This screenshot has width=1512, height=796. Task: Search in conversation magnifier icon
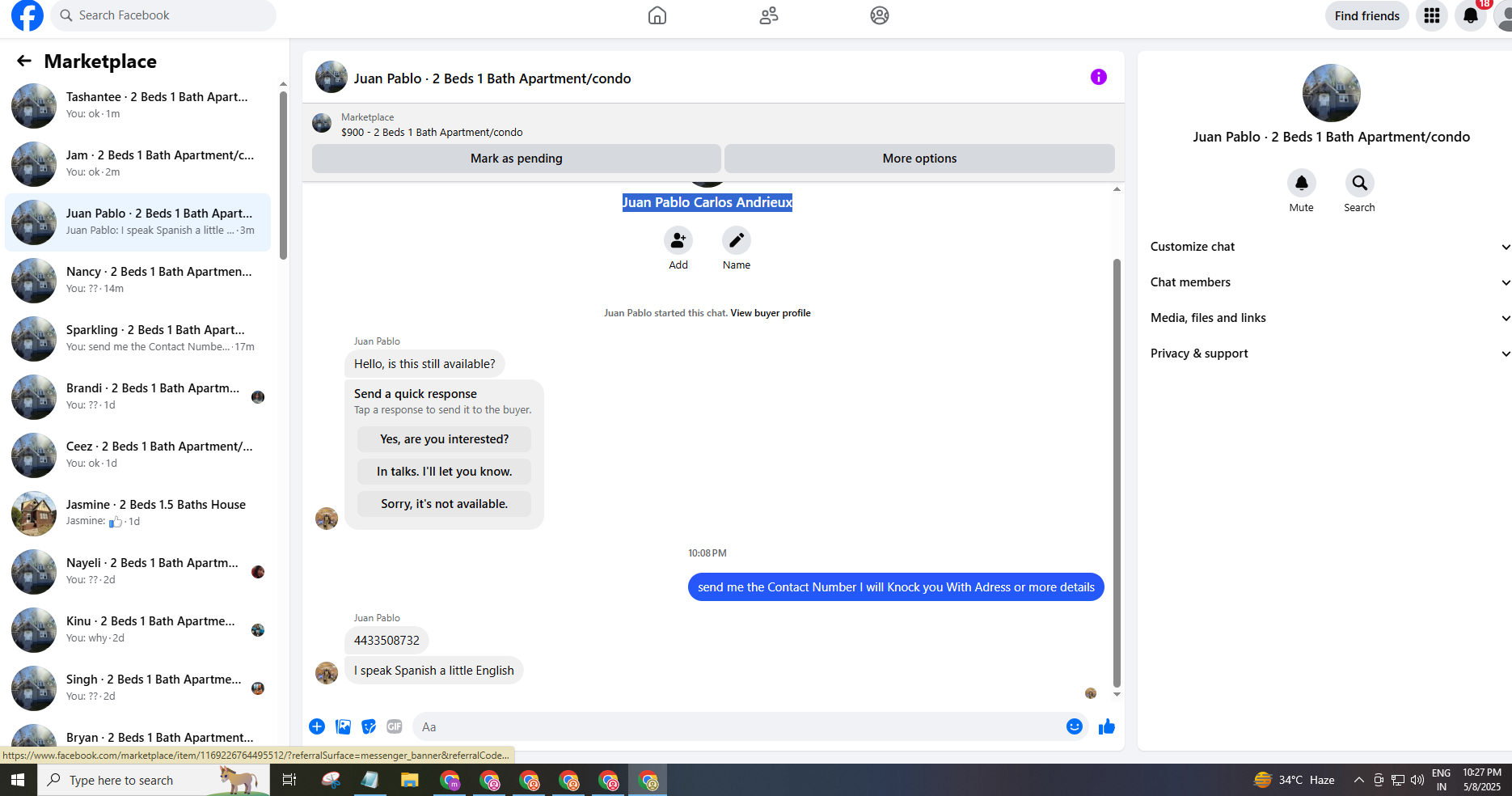[x=1360, y=183]
